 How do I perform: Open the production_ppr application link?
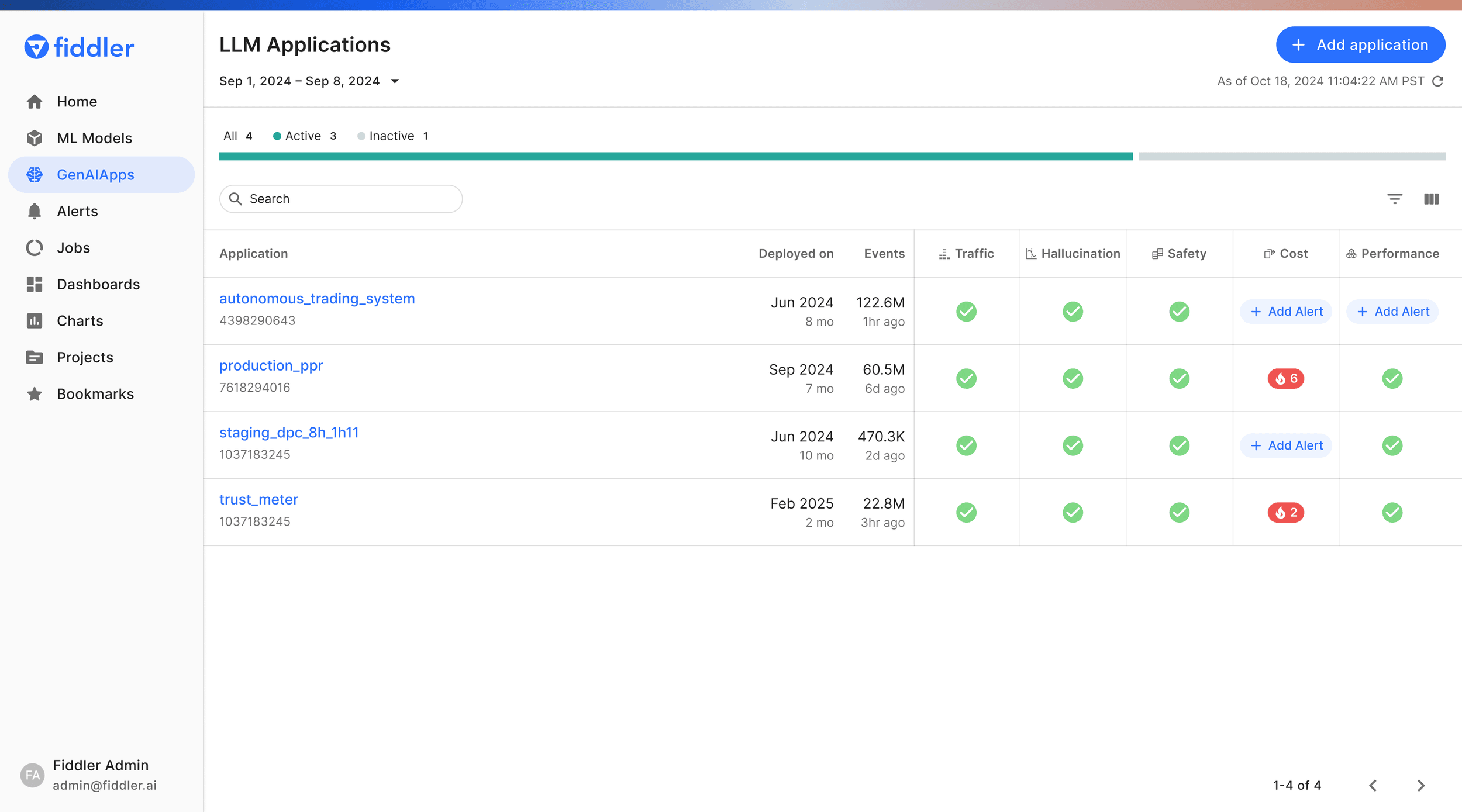[271, 365]
